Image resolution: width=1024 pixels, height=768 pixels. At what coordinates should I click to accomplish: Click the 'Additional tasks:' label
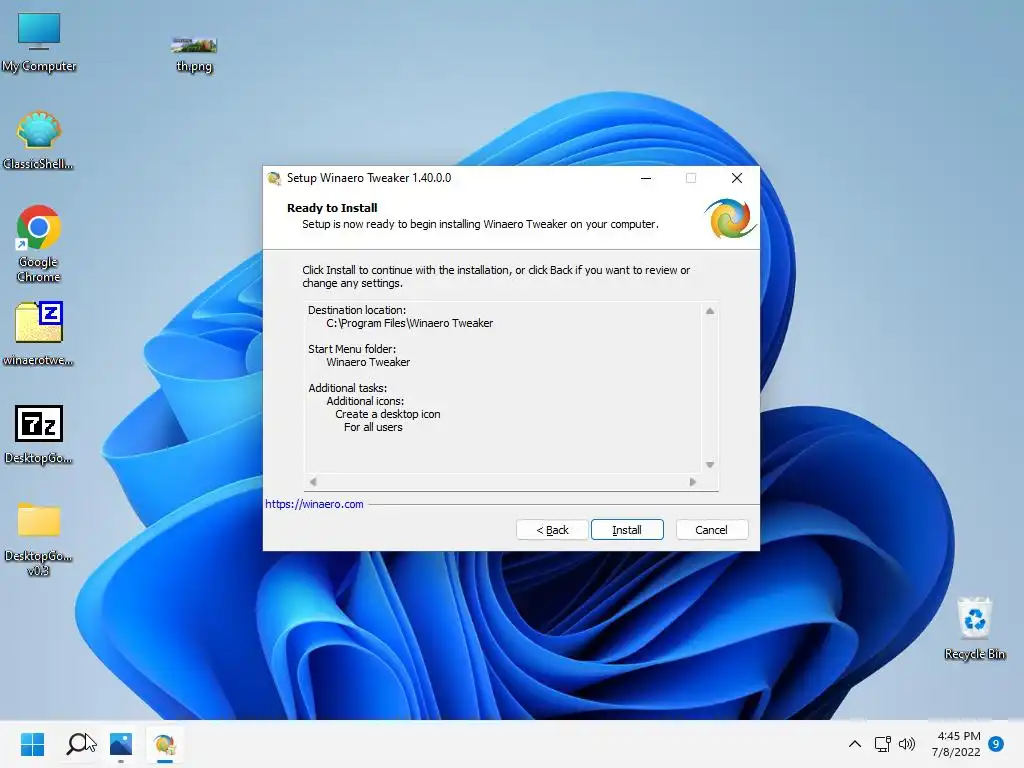tap(347, 388)
